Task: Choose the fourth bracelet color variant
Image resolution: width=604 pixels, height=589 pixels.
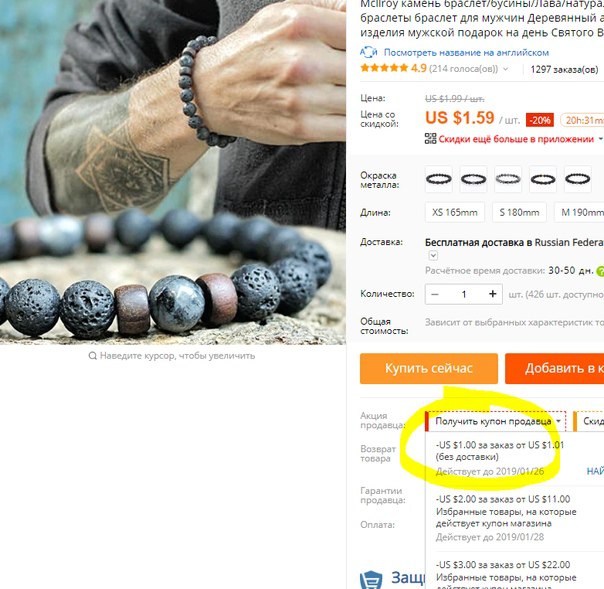Action: point(543,179)
